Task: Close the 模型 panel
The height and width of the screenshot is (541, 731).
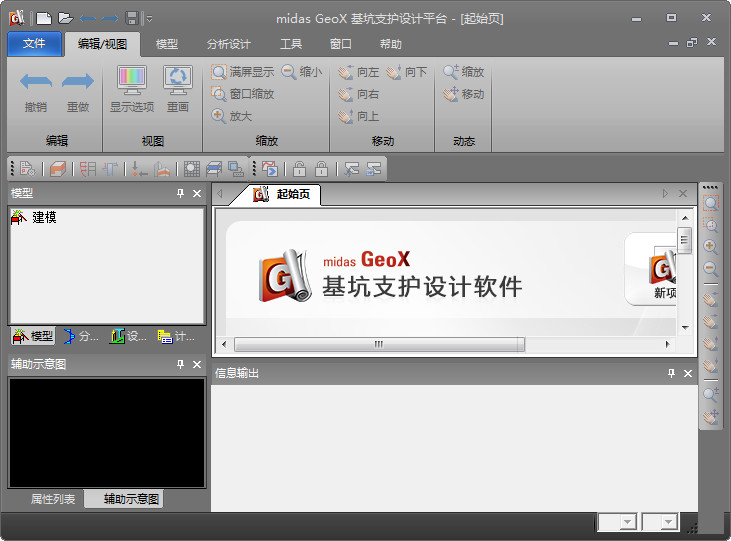Action: [x=197, y=193]
